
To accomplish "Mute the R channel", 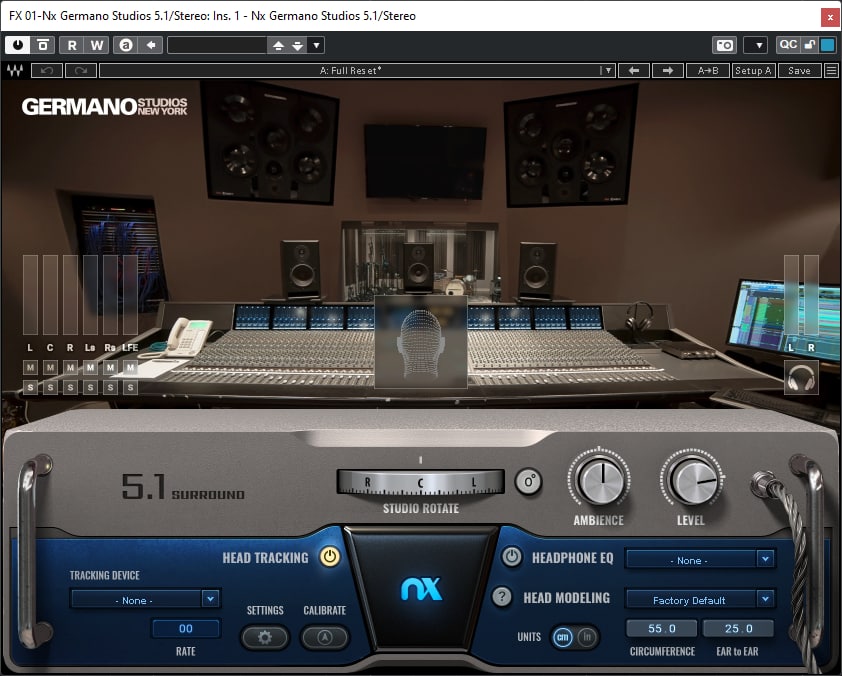I will tap(70, 368).
